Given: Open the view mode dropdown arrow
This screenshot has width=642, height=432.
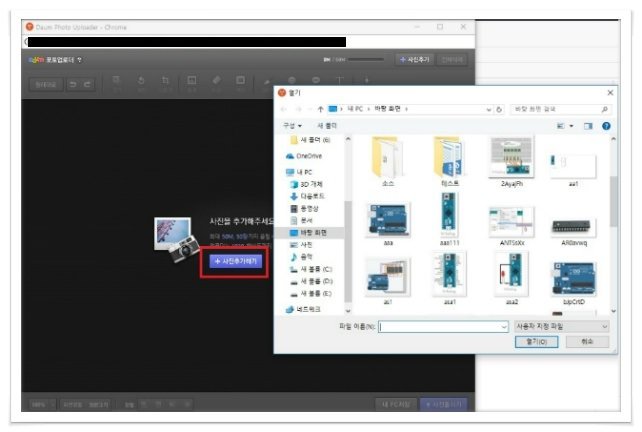Looking at the screenshot, I should [x=571, y=126].
